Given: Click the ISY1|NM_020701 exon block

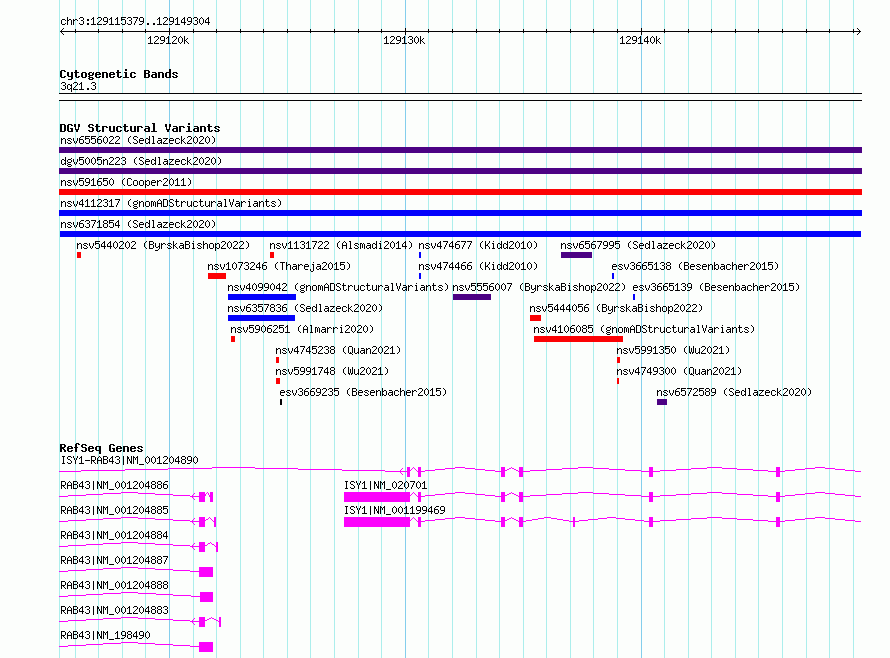Looking at the screenshot, I should click(x=377, y=497).
